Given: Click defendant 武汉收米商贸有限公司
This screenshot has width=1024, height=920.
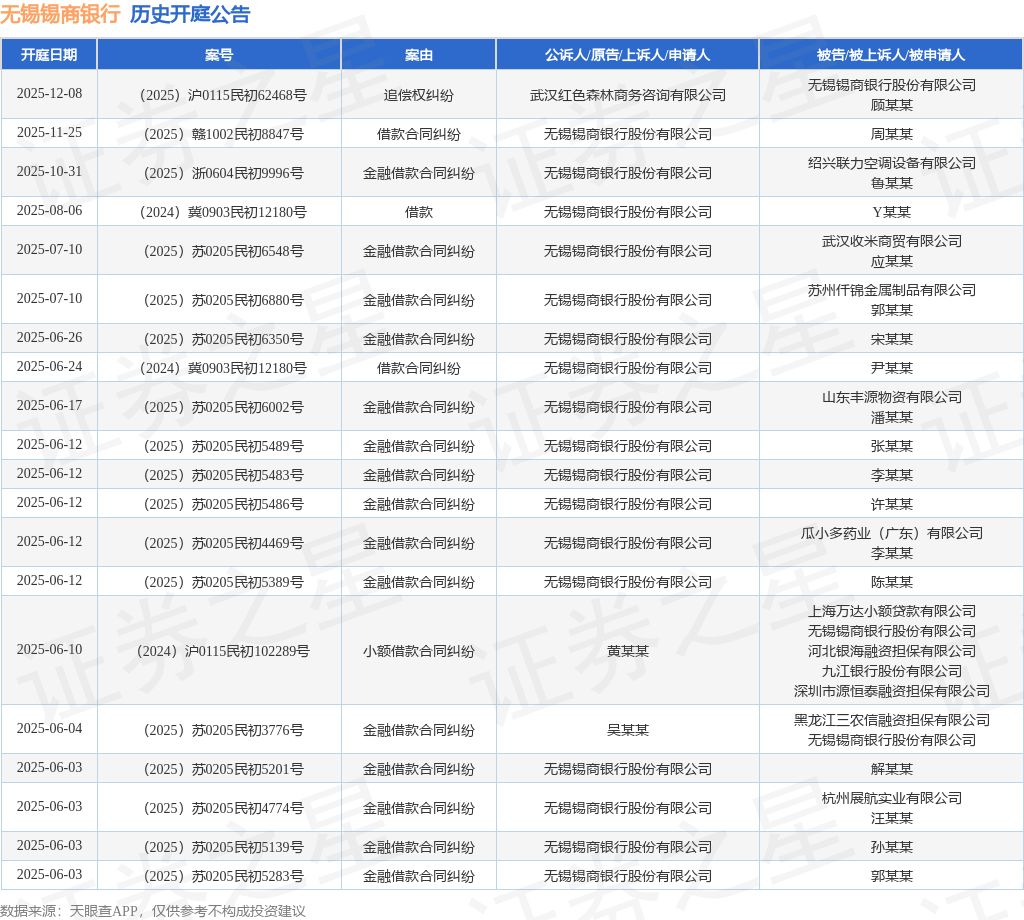Looking at the screenshot, I should (x=891, y=242).
